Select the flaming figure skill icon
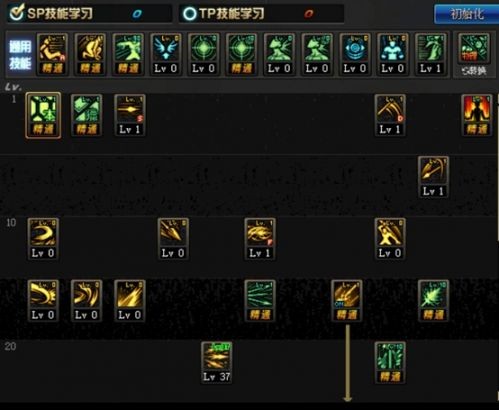499x410 pixels. 477,115
